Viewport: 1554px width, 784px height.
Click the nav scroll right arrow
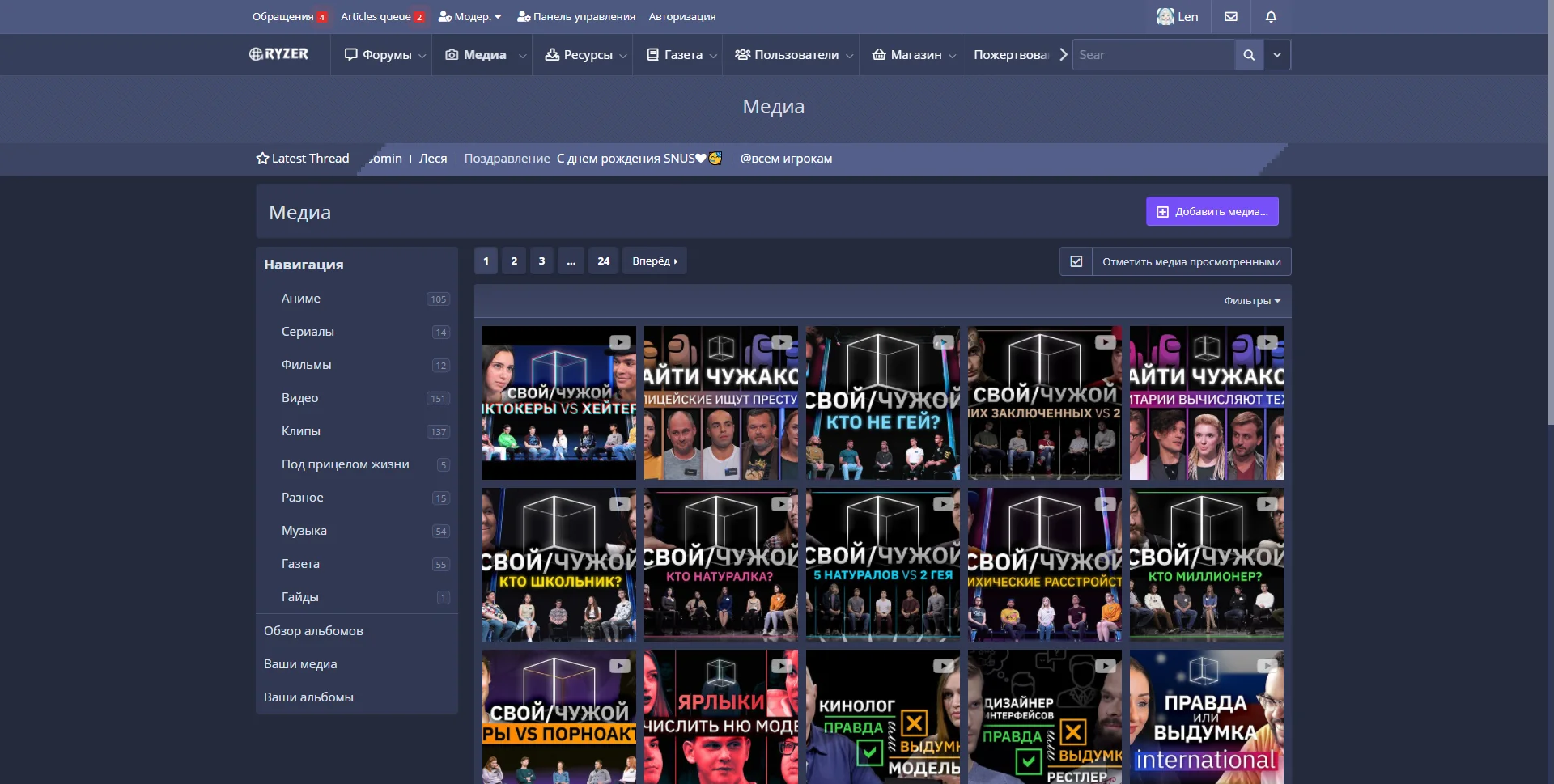(x=1063, y=55)
